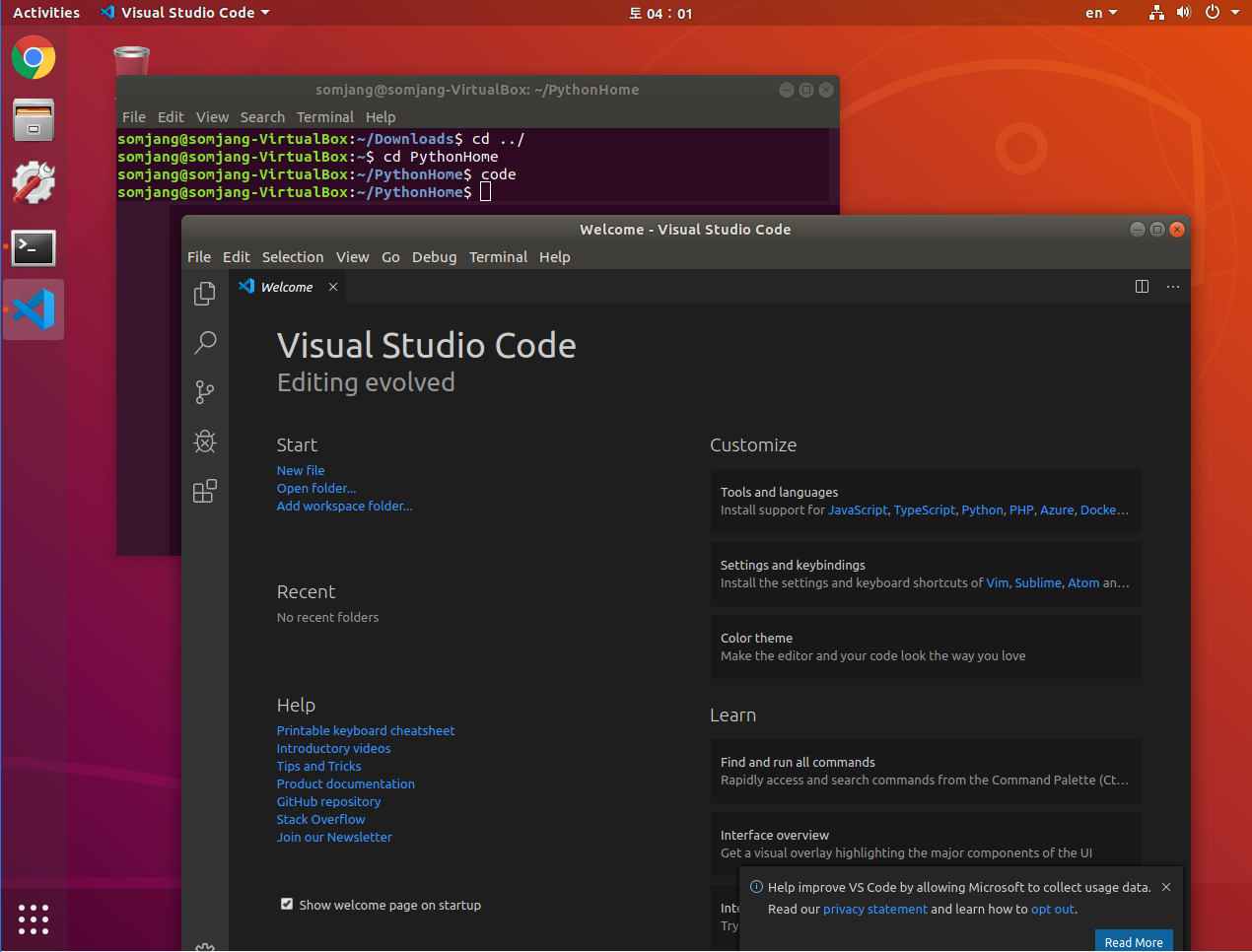Click the Read More button
This screenshot has width=1252, height=952.
pyautogui.click(x=1134, y=942)
